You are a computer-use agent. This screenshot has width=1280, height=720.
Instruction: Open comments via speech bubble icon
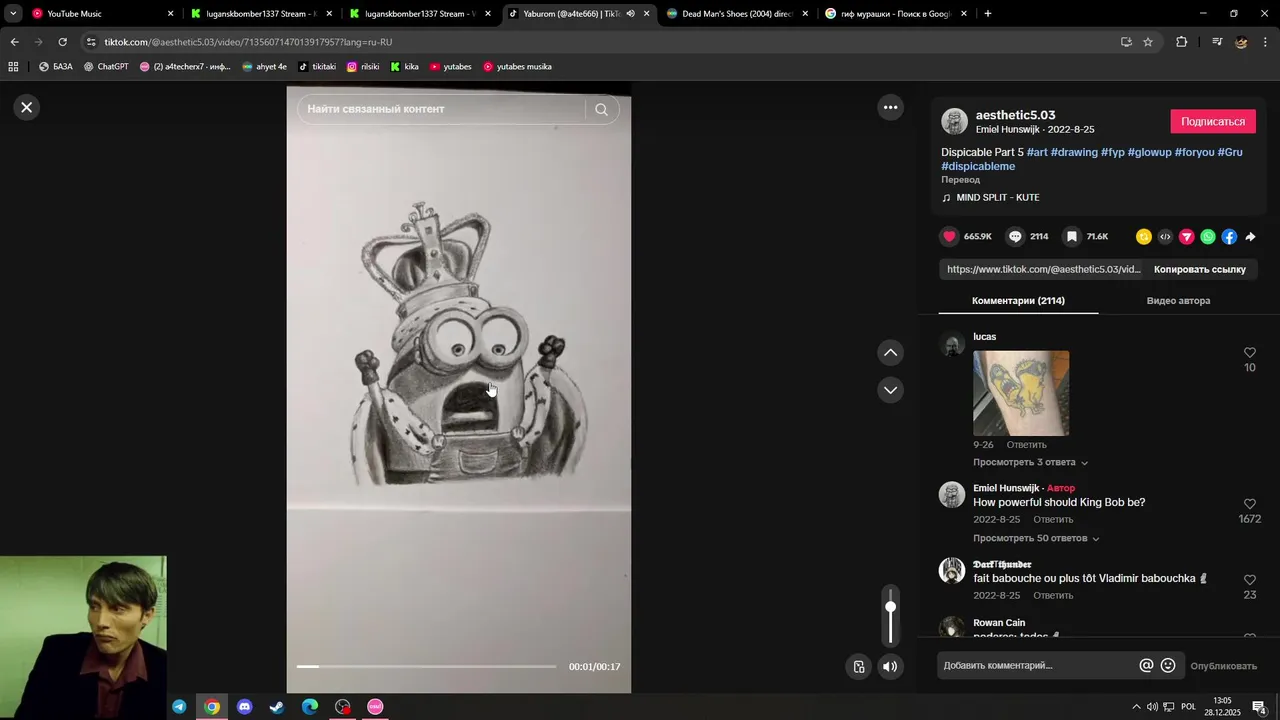pyautogui.click(x=1015, y=236)
